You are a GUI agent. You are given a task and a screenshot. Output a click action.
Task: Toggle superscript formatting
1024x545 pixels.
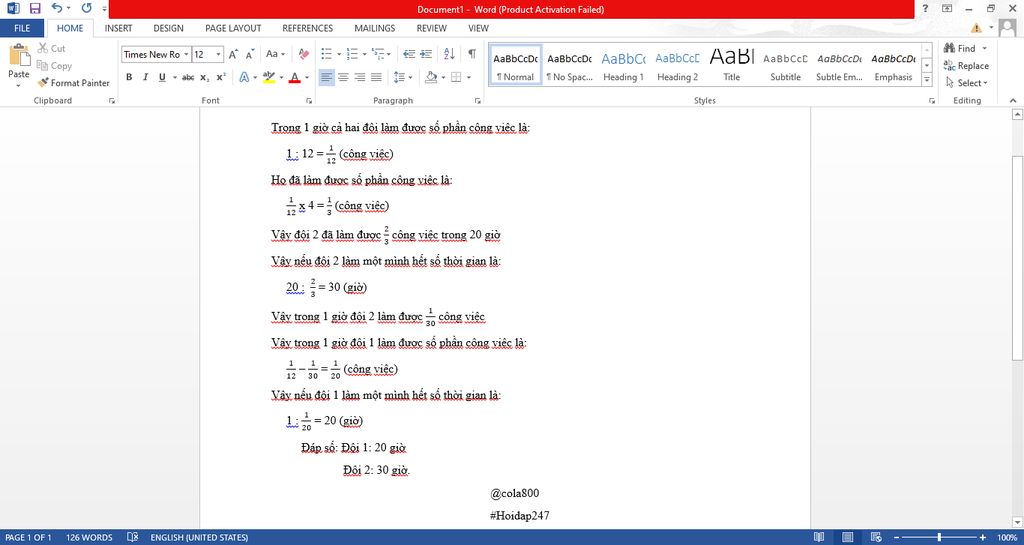(221, 77)
